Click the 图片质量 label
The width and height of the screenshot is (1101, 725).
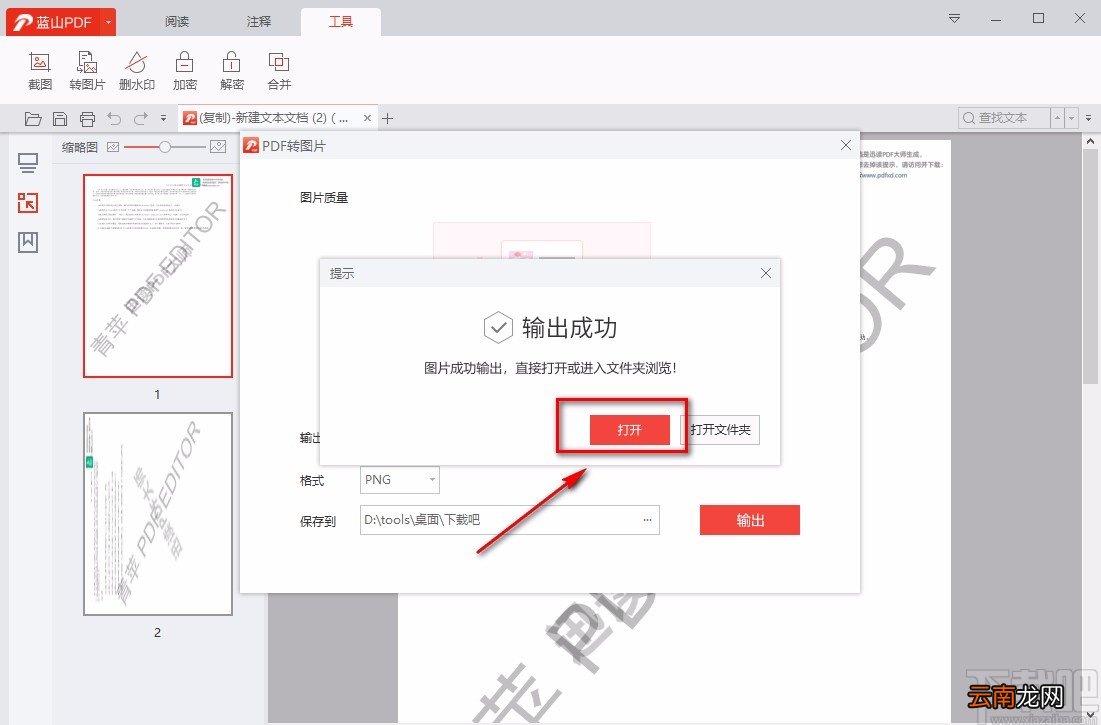tap(324, 198)
